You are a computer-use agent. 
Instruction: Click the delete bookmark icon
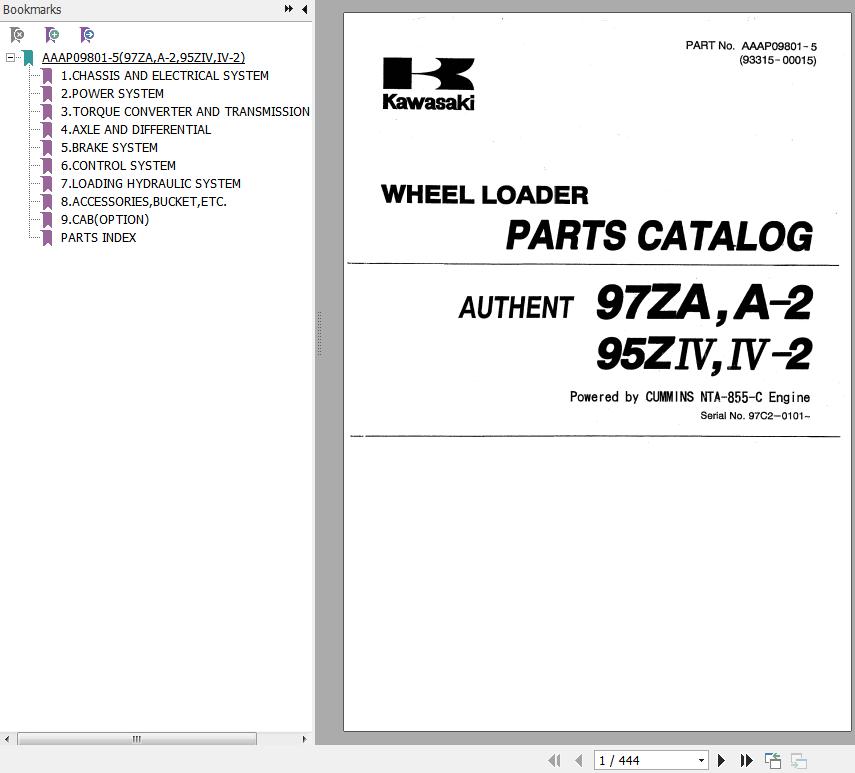(17, 35)
